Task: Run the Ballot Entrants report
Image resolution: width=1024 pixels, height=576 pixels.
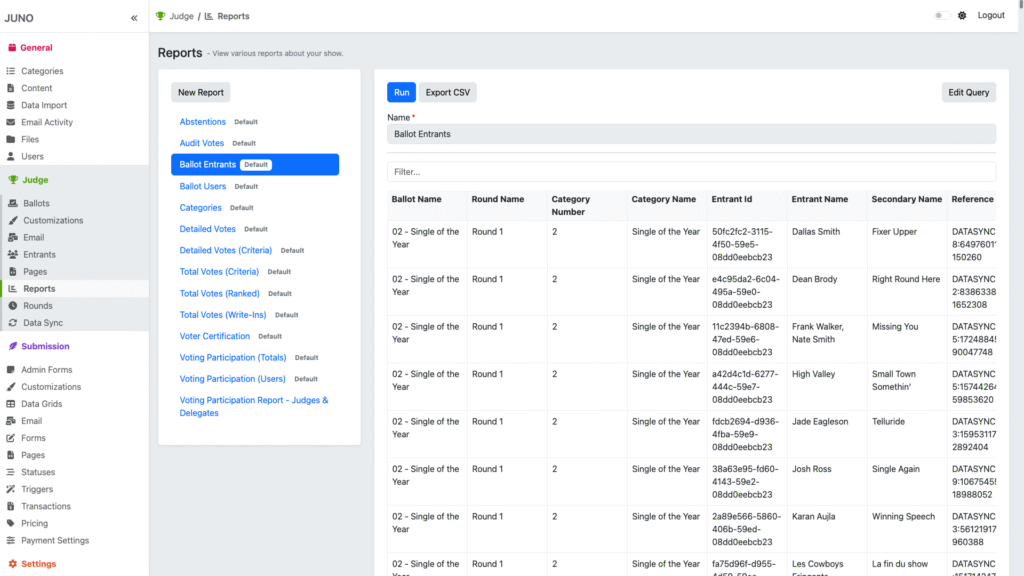Action: [x=401, y=92]
